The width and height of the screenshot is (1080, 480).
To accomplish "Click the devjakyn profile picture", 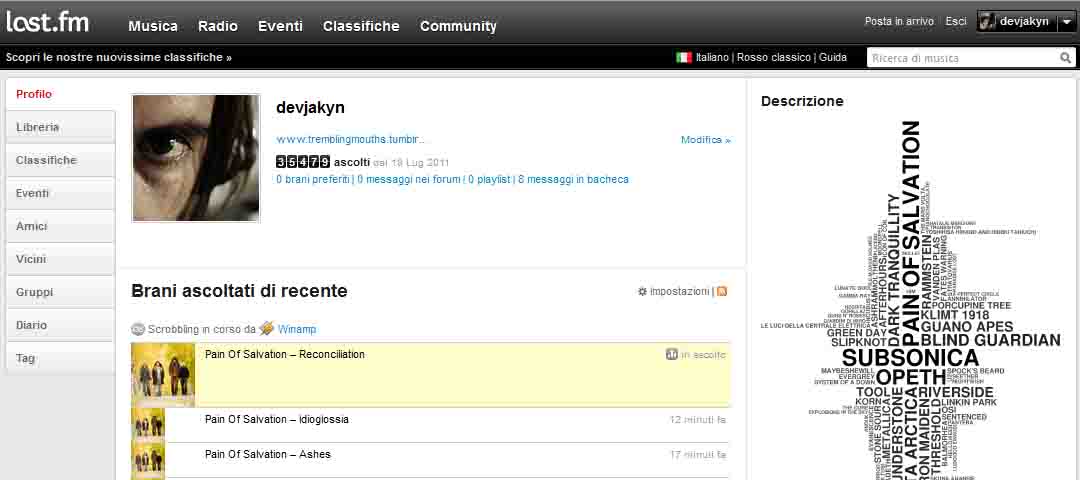I will [196, 158].
